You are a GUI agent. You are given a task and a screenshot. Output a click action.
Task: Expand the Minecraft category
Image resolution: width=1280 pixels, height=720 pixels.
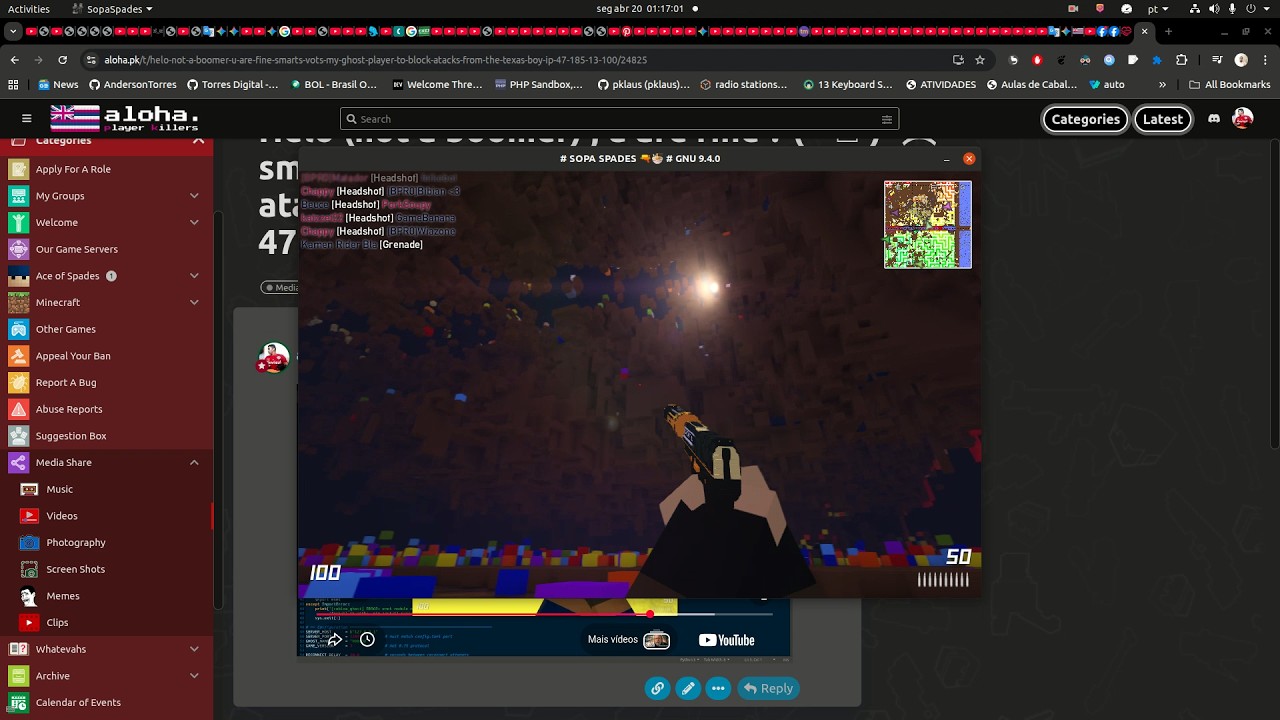pos(194,302)
